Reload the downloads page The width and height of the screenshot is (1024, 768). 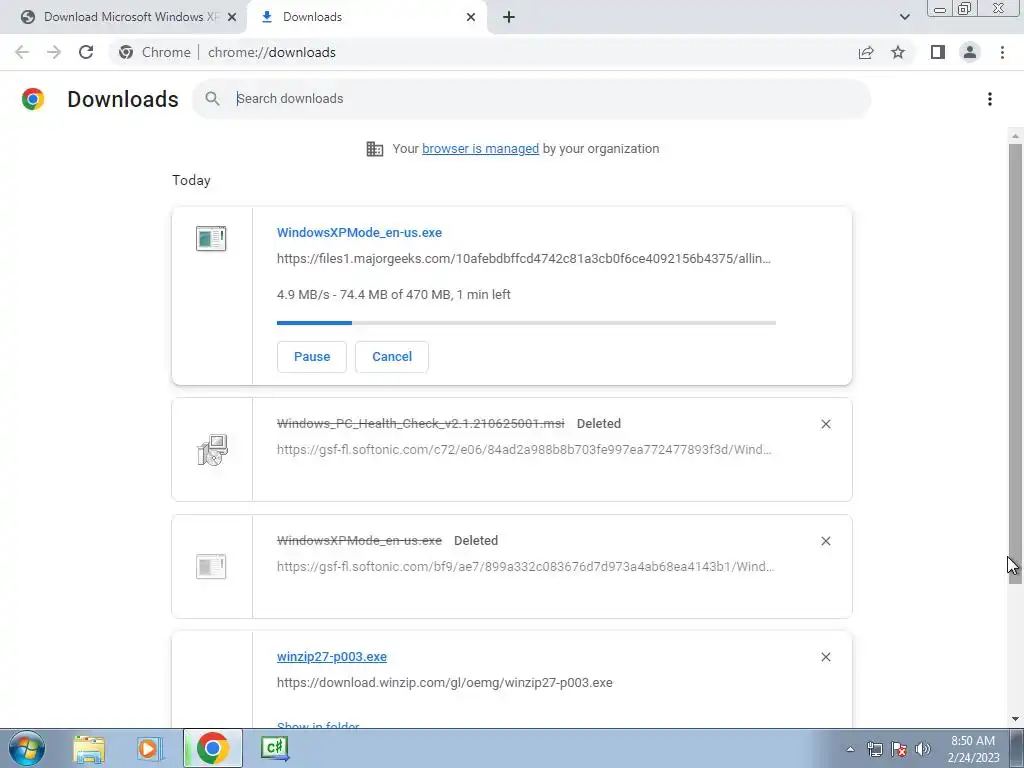click(x=86, y=52)
